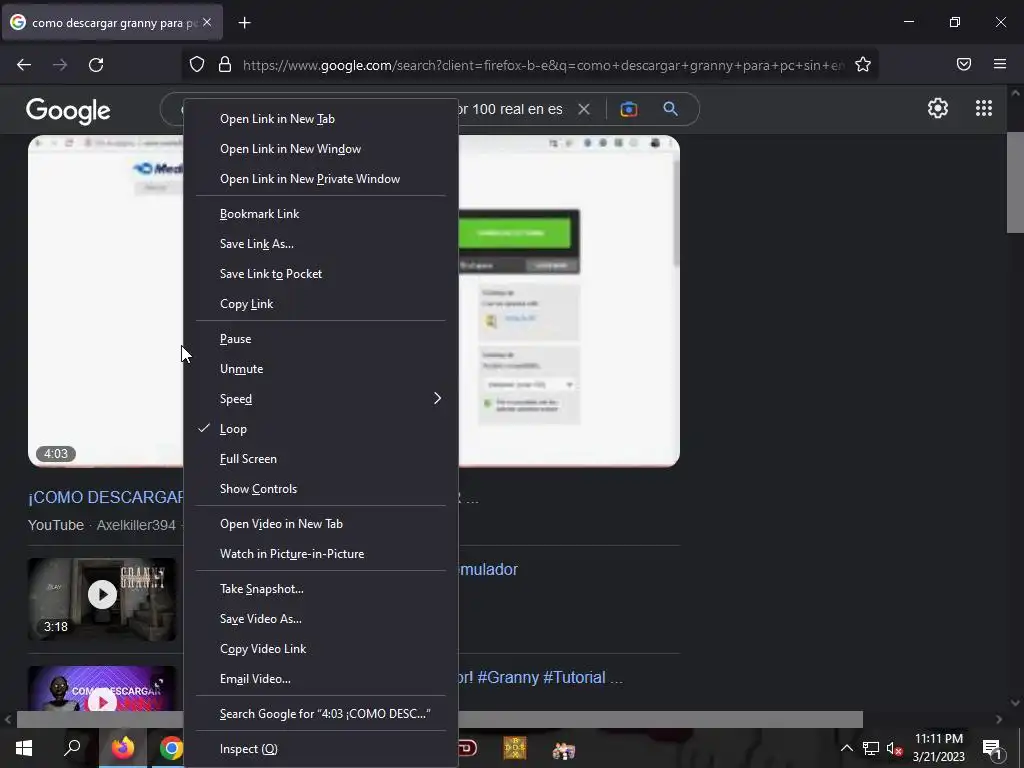Click the scrollbar down arrow
Image resolution: width=1024 pixels, height=768 pixels.
(x=1015, y=703)
